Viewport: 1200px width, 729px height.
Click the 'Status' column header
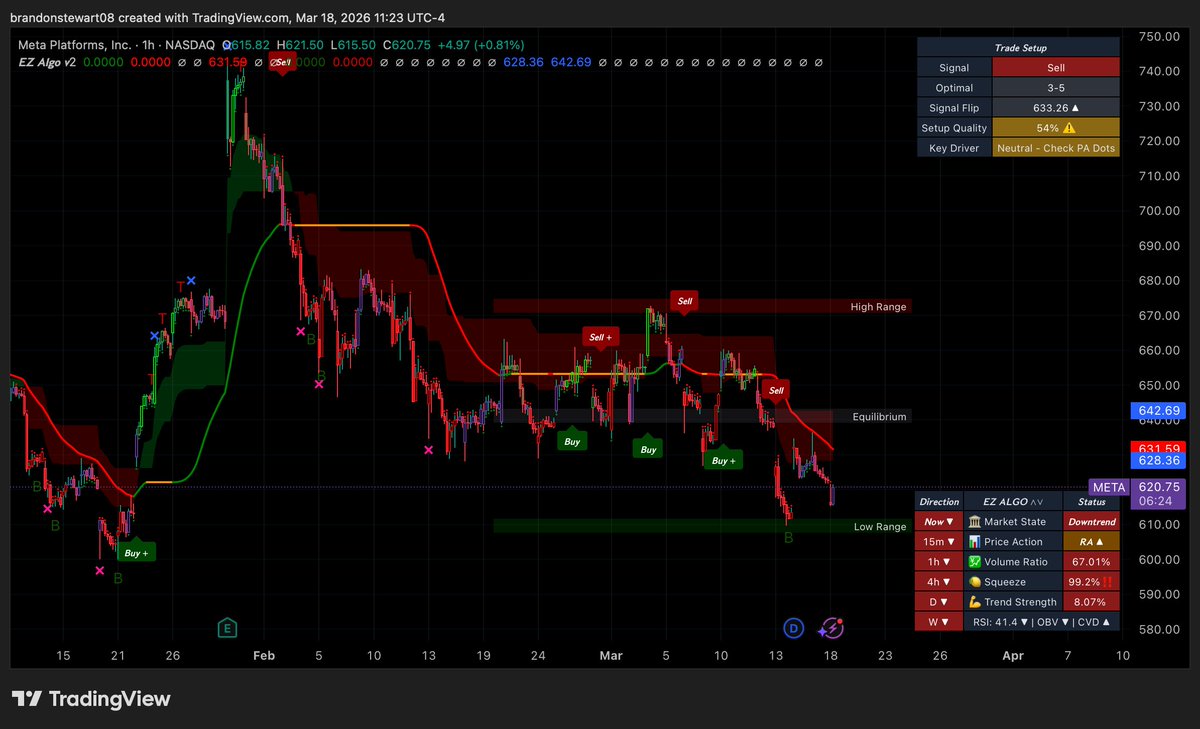pos(1092,502)
